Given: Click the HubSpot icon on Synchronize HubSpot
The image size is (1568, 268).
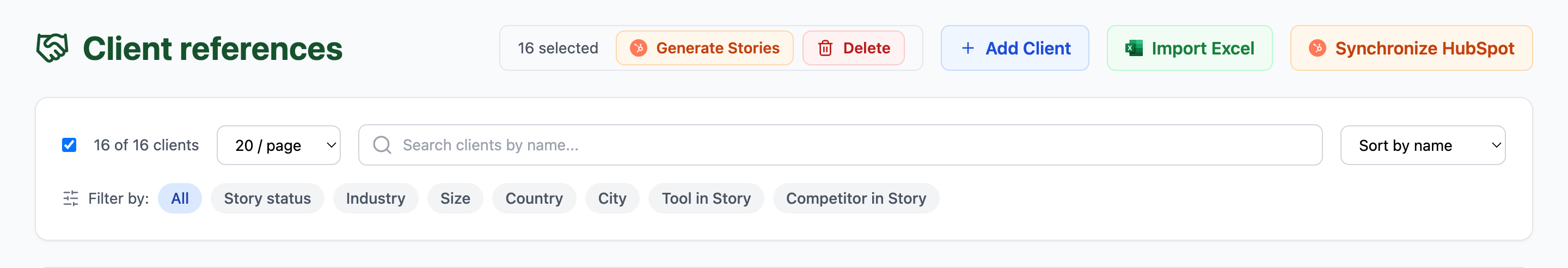Looking at the screenshot, I should (1317, 48).
